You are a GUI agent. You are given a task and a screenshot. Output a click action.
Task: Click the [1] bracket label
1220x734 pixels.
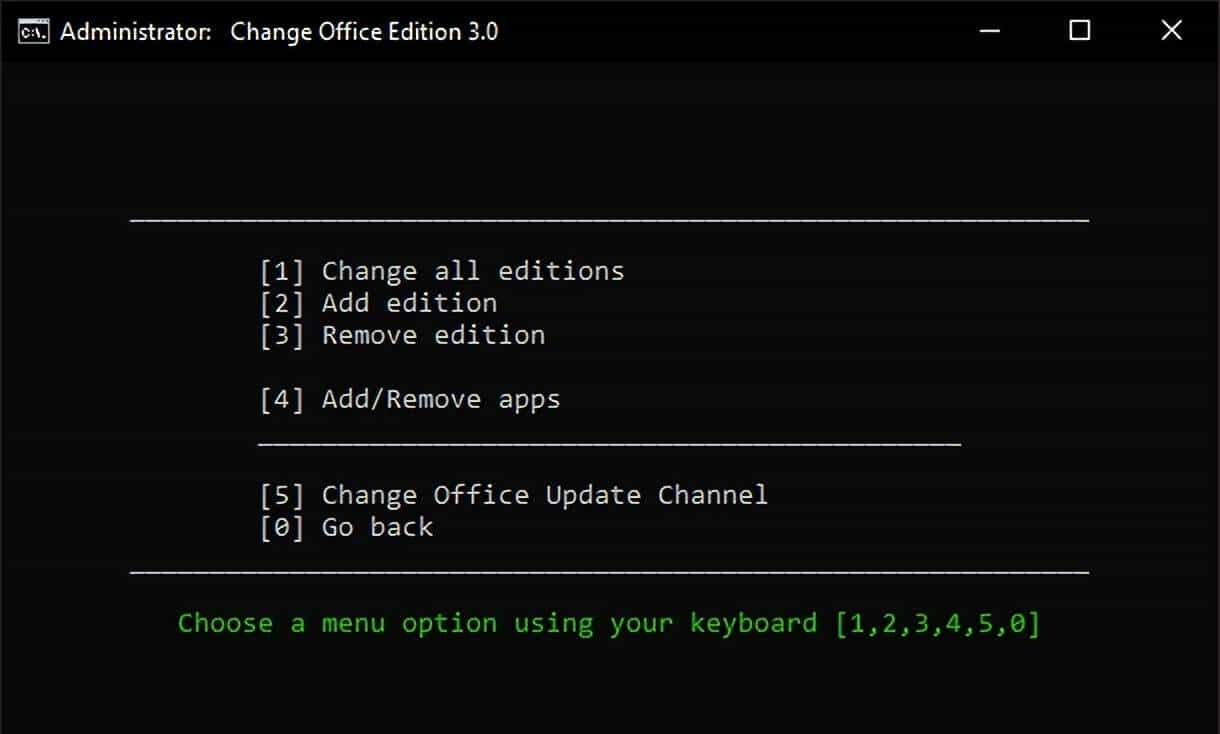[283, 270]
